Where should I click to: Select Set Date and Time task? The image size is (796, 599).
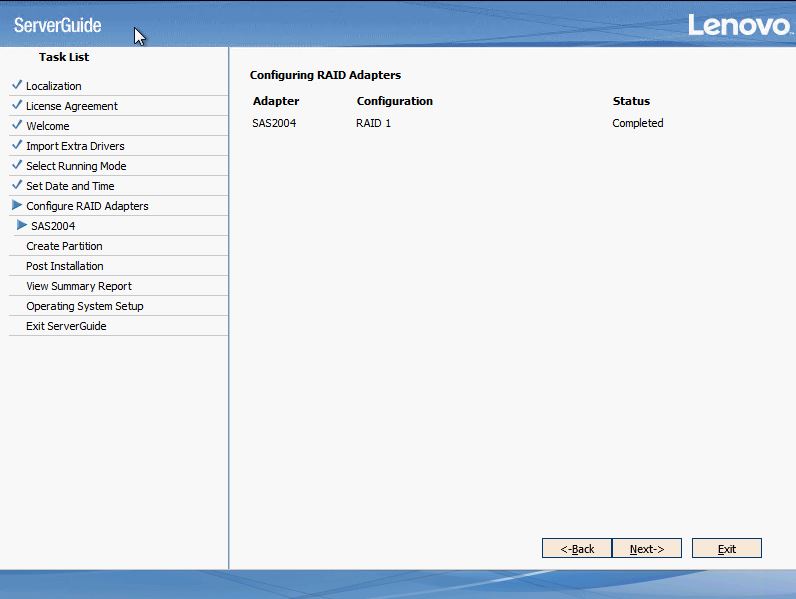click(x=70, y=186)
